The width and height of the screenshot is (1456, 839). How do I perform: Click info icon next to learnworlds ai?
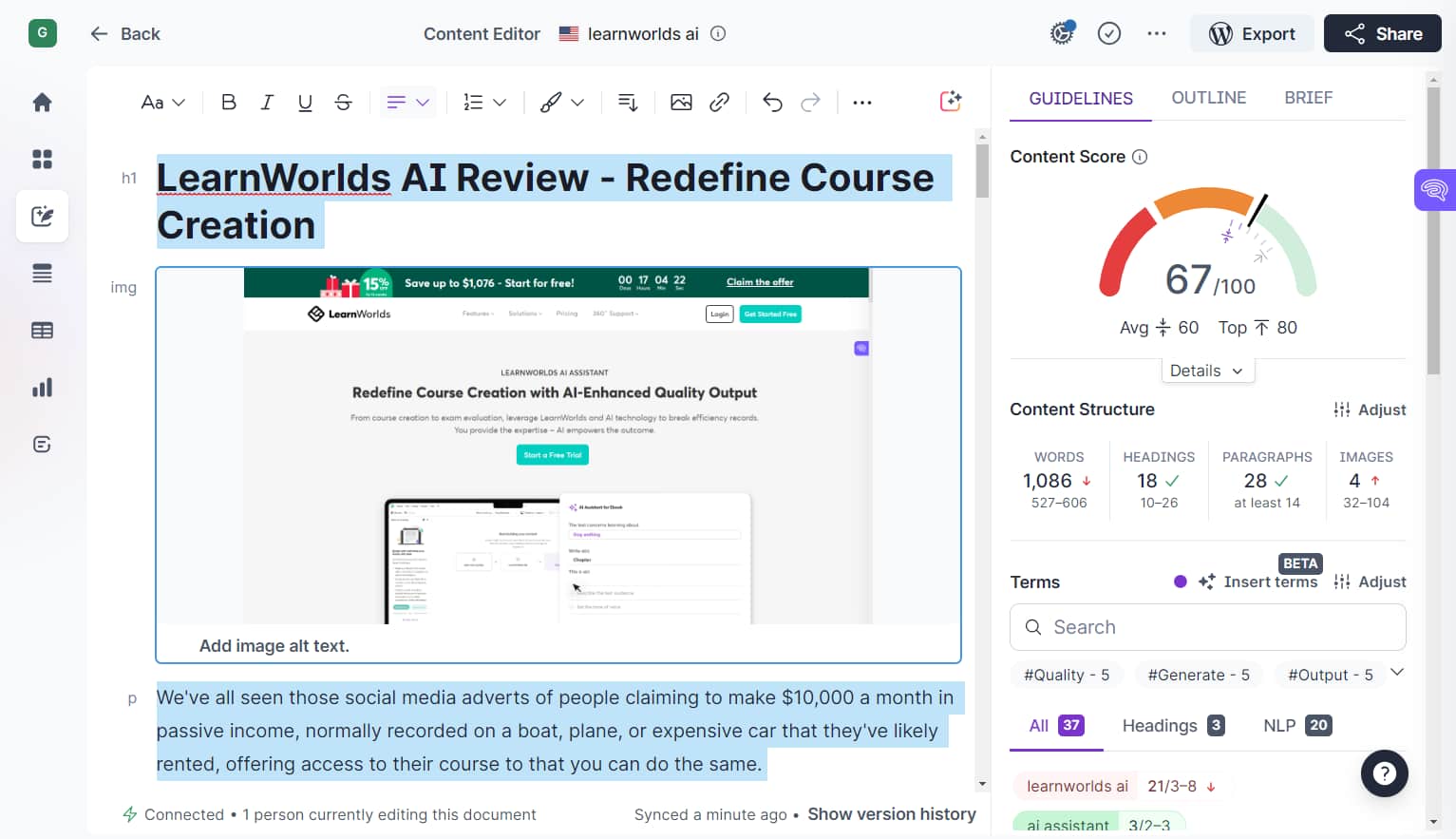coord(718,33)
